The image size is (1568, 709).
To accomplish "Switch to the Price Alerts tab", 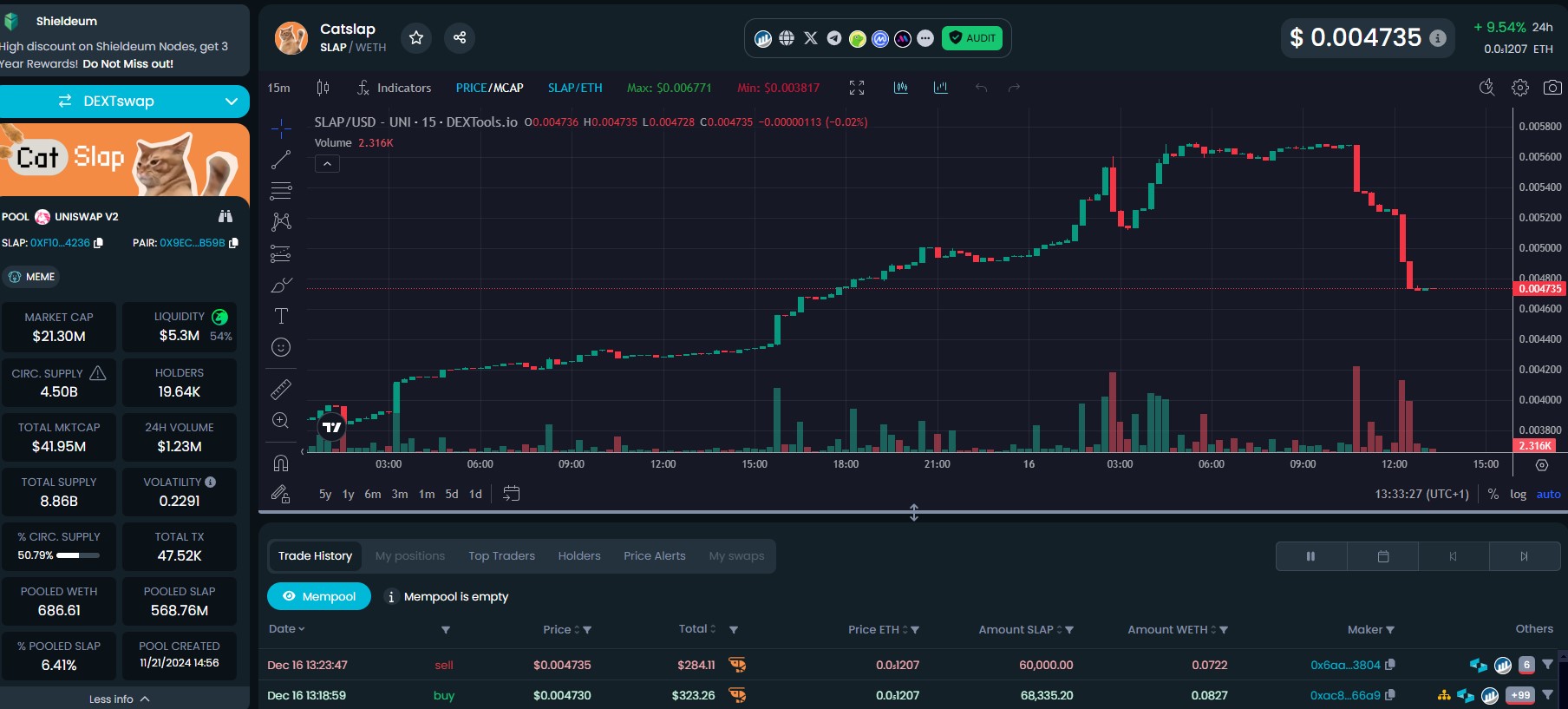I will click(655, 555).
